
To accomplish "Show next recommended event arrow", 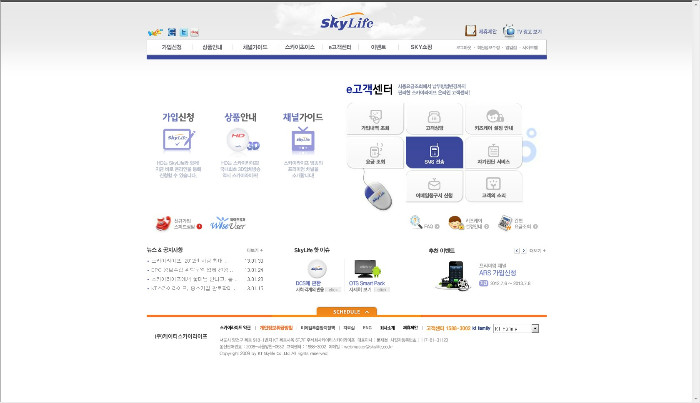I will pyautogui.click(x=524, y=251).
